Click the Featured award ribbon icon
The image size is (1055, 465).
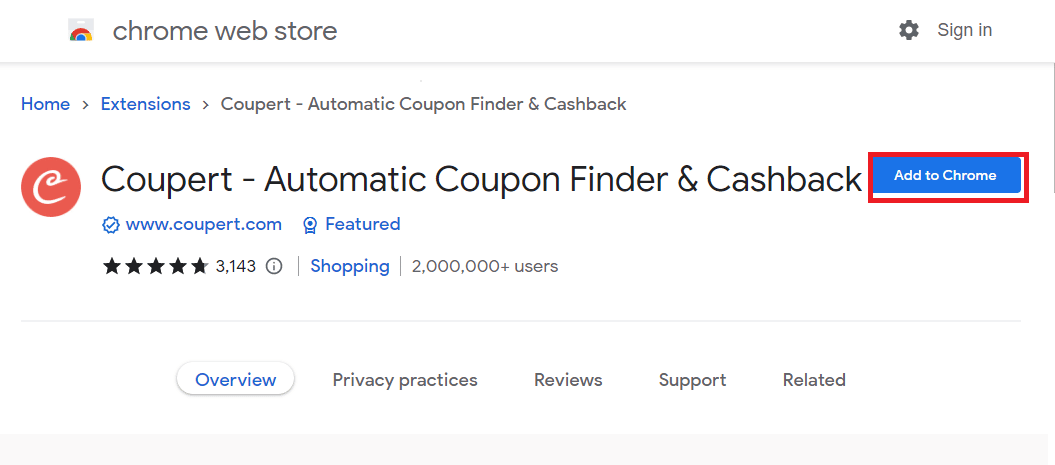click(x=310, y=225)
